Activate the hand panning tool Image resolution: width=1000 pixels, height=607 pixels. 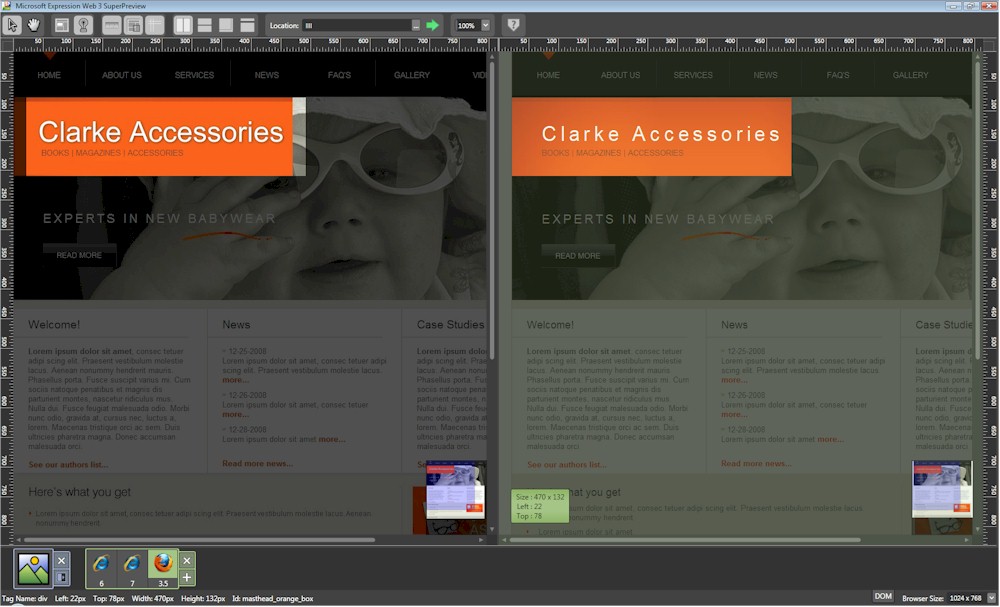tap(33, 26)
